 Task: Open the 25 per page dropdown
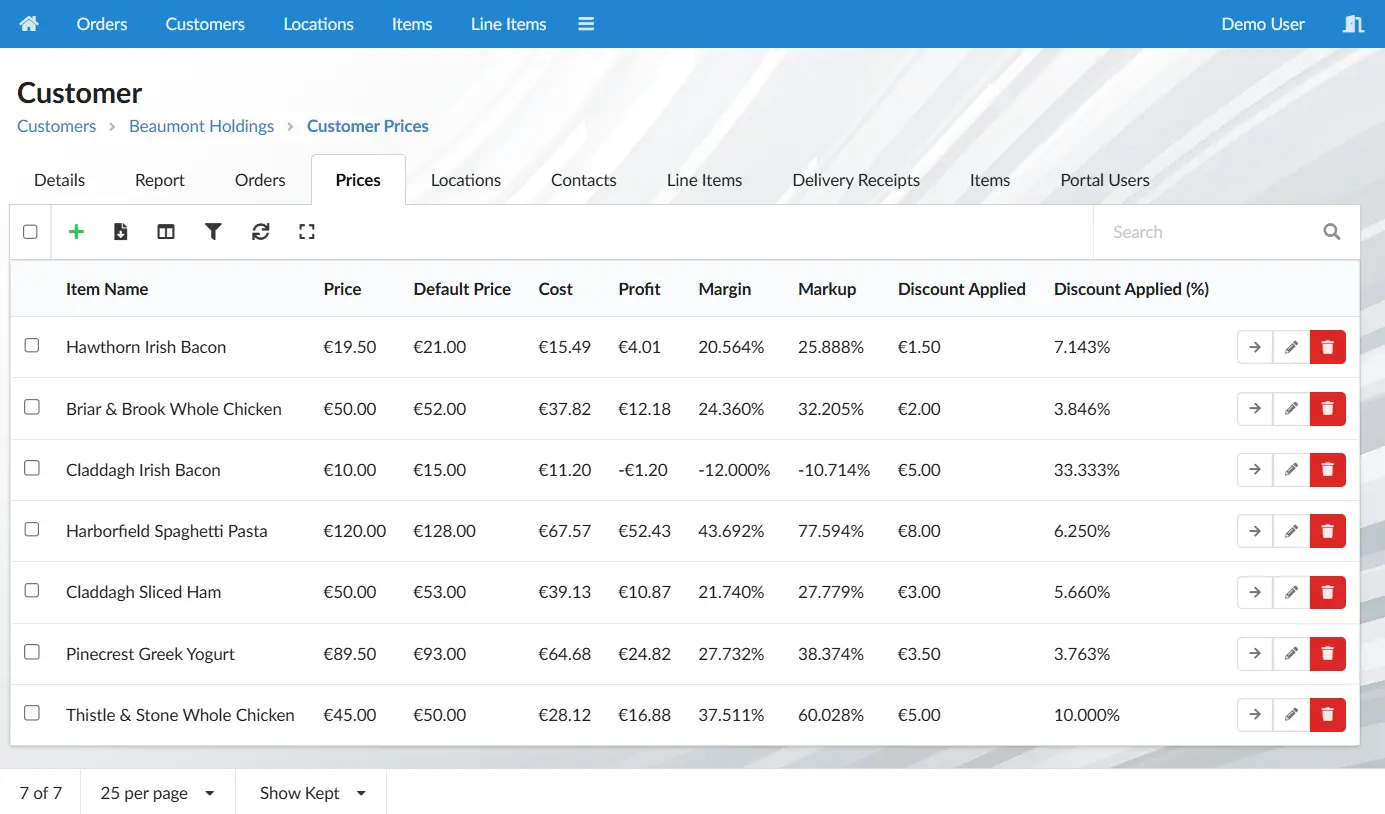point(158,793)
